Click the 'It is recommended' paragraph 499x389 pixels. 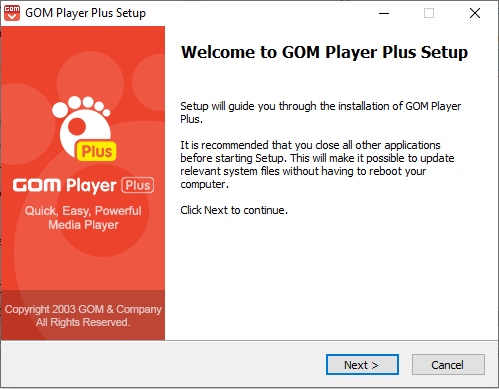[x=317, y=164]
